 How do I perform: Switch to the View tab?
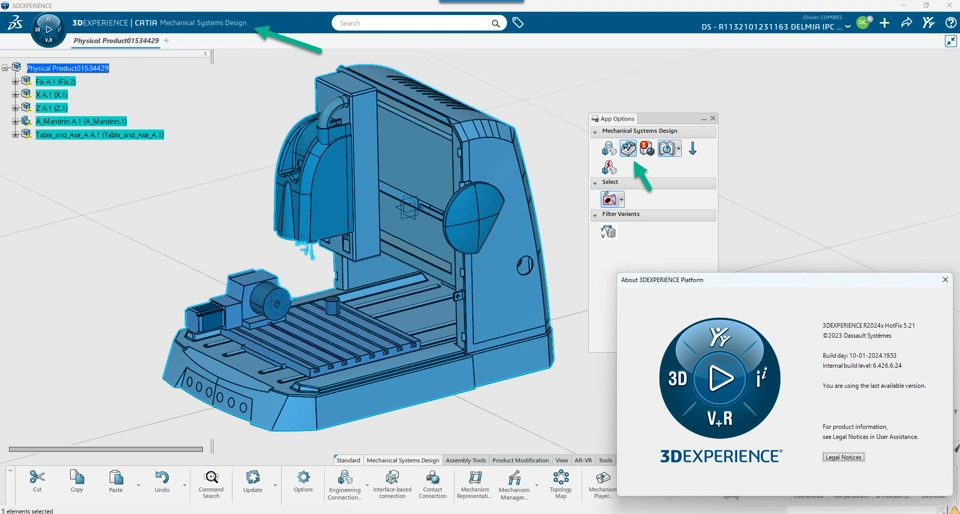coord(561,460)
